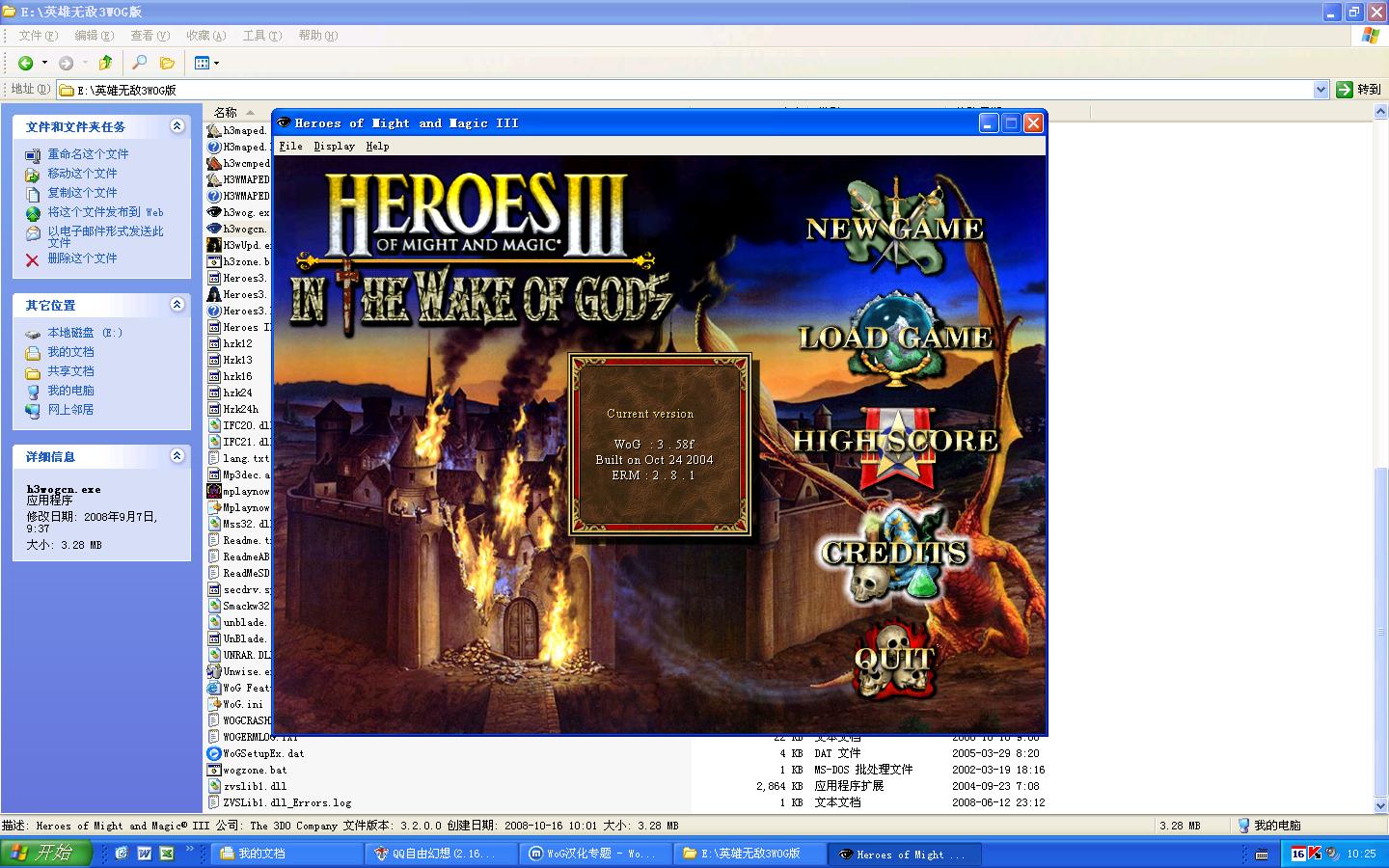Screen dimensions: 1389x868
Task: Open the Search magnifier in the Explorer toolbar
Action: click(139, 63)
